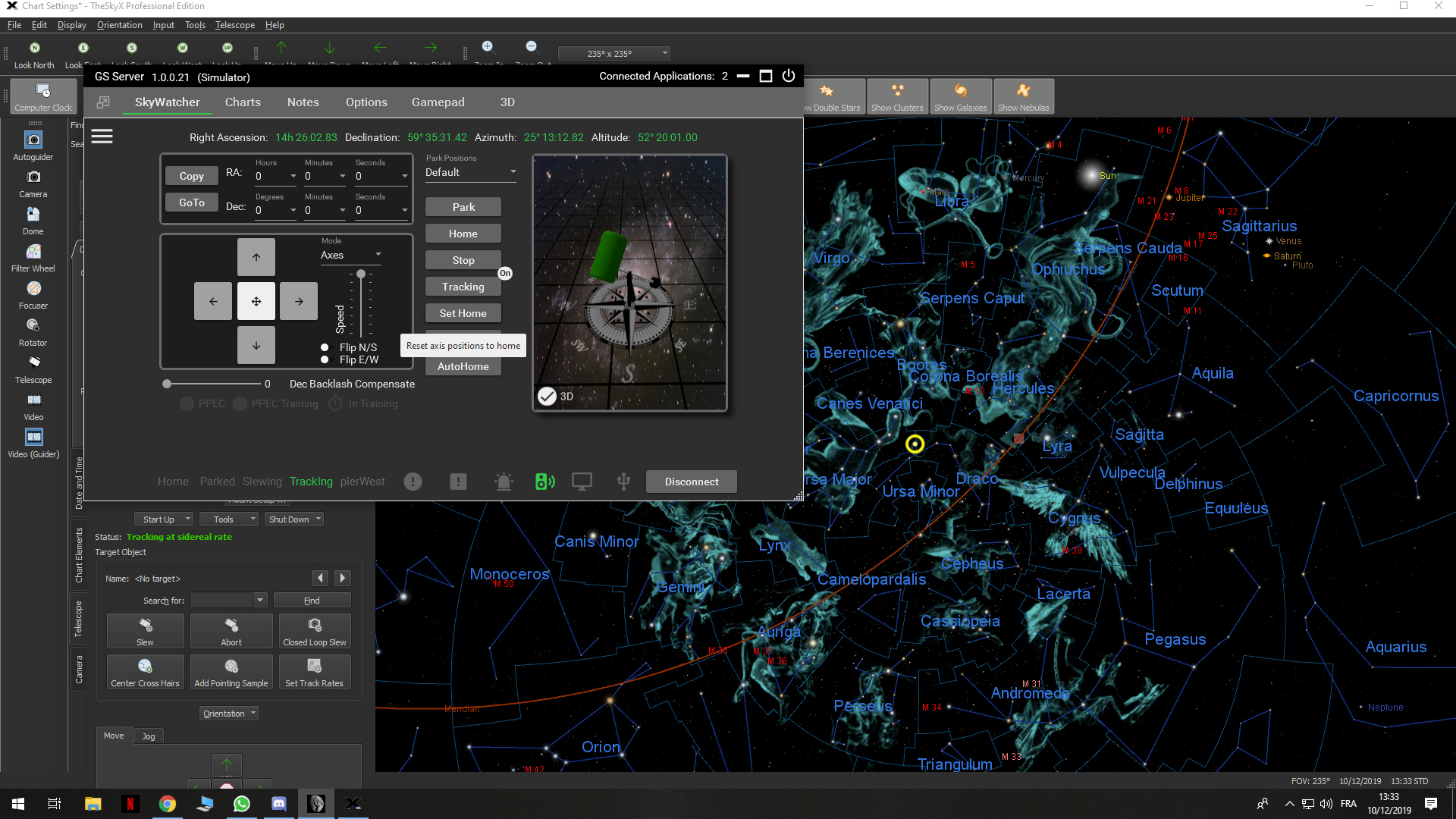Click the Set Home button

[463, 313]
